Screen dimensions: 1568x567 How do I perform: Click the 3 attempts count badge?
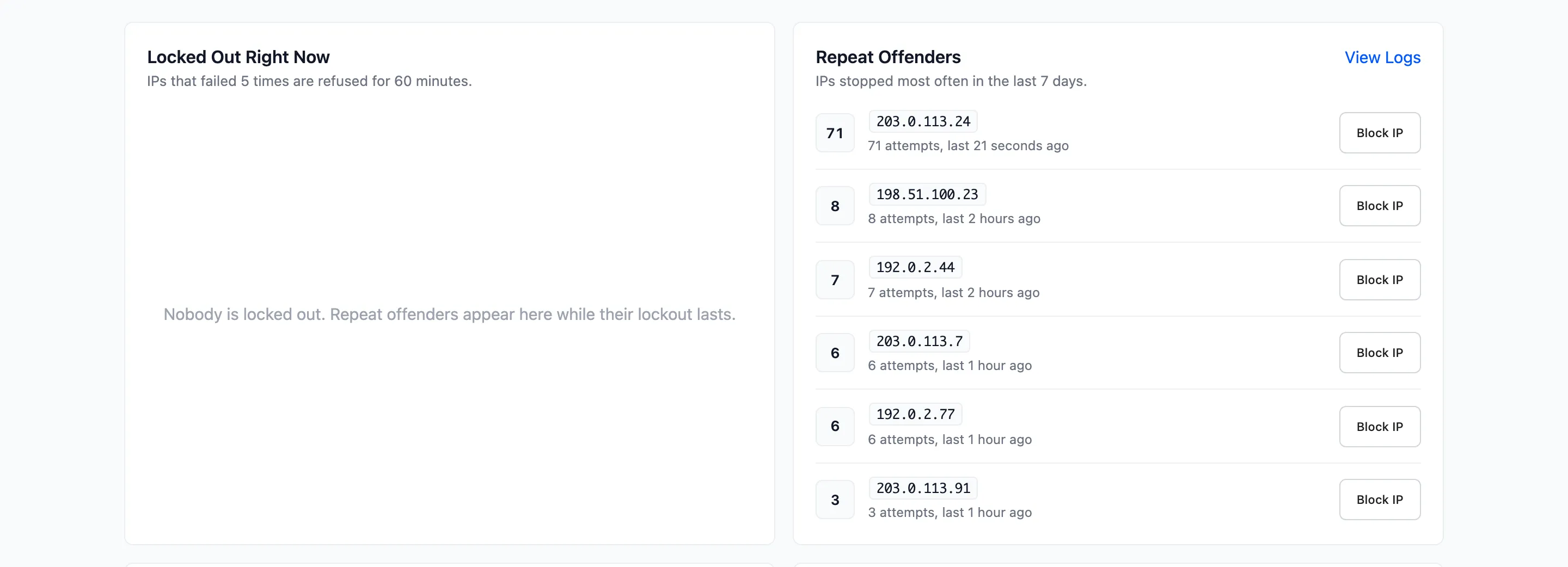point(835,500)
